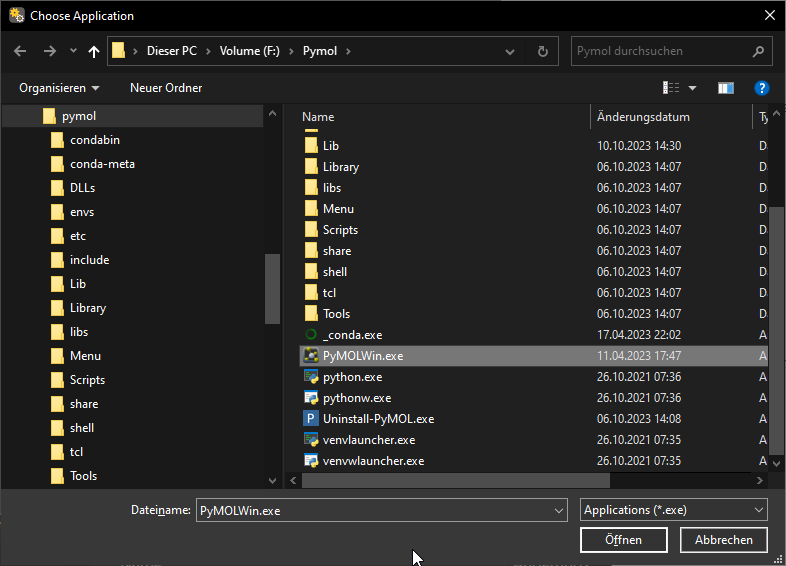Select share folder icon in file list
This screenshot has width=786, height=566.
click(311, 251)
